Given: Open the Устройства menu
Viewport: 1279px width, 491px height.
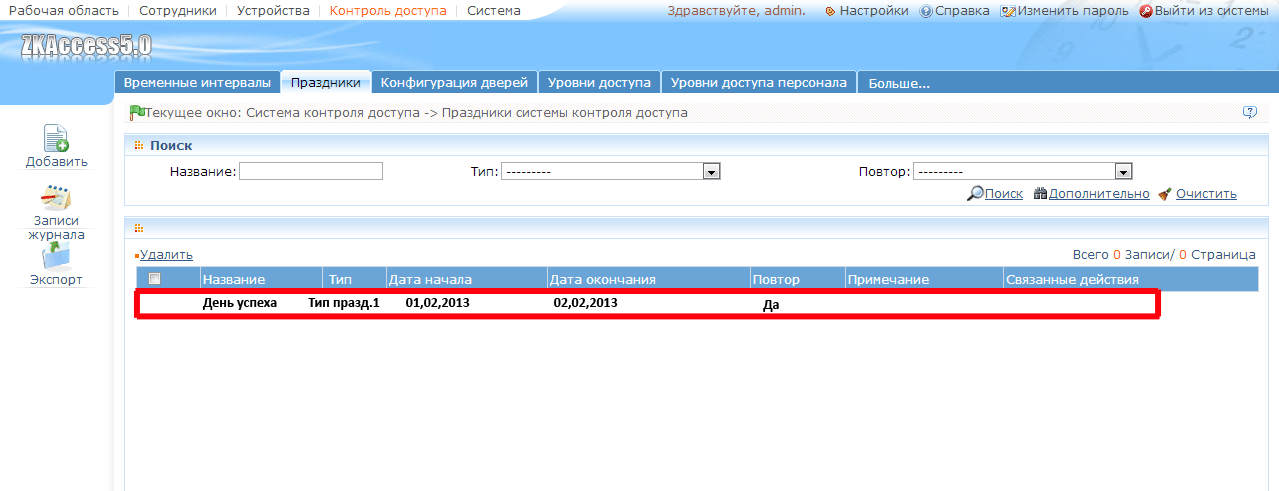Looking at the screenshot, I should click(x=273, y=11).
